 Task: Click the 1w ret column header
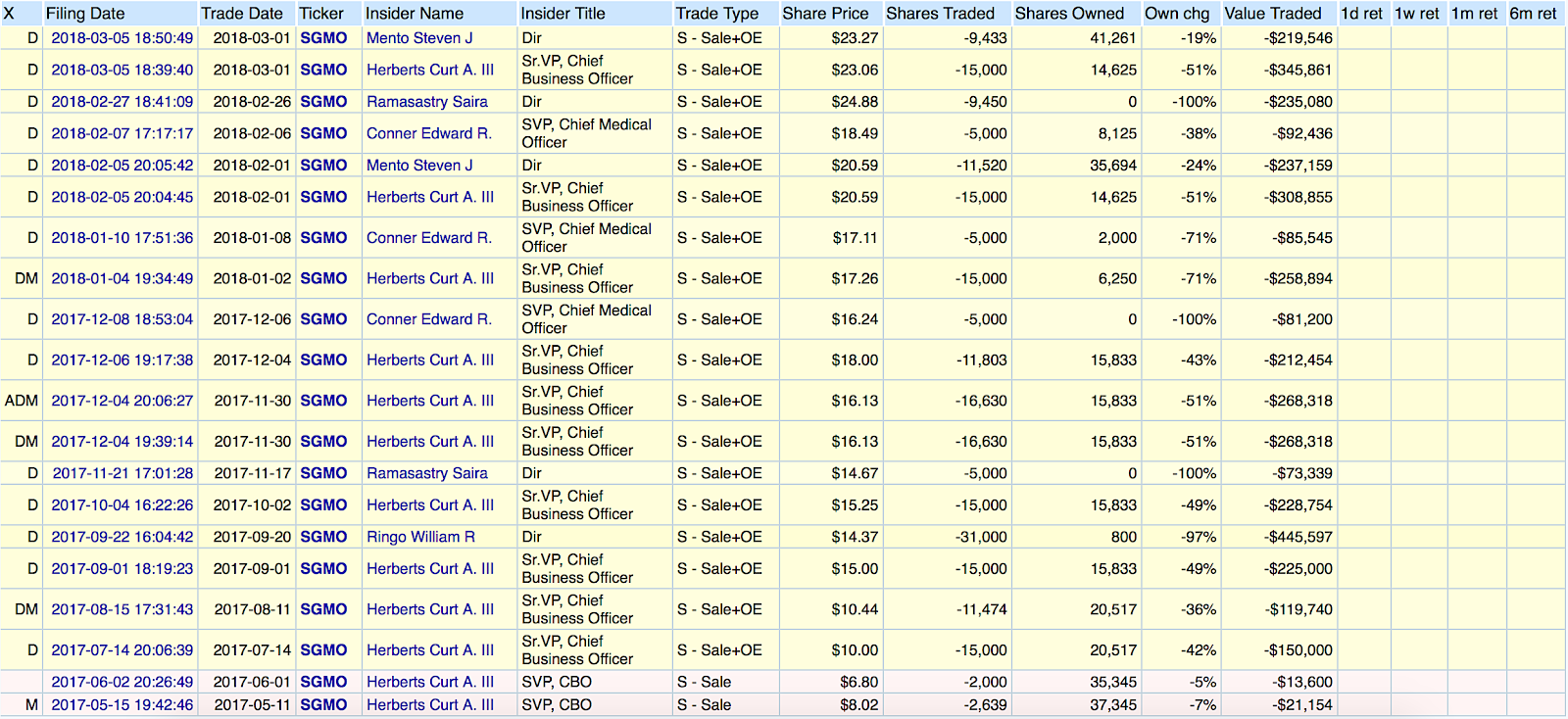pyautogui.click(x=1417, y=14)
